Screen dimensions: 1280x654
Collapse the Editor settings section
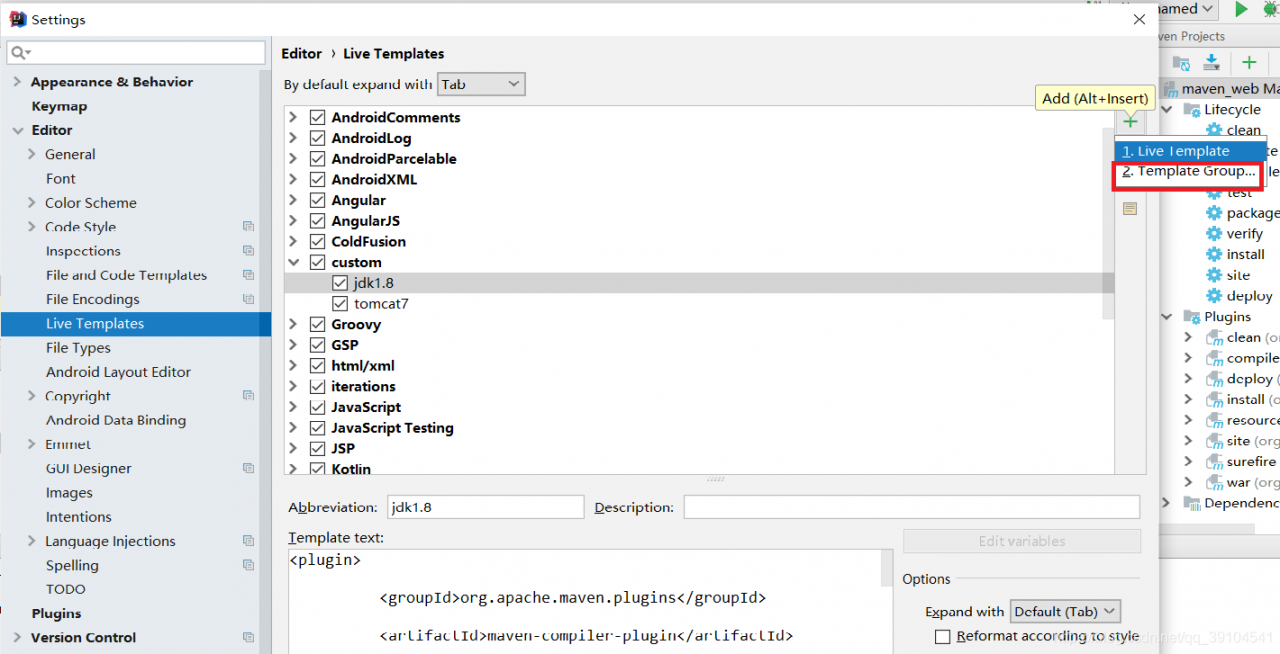click(x=17, y=130)
